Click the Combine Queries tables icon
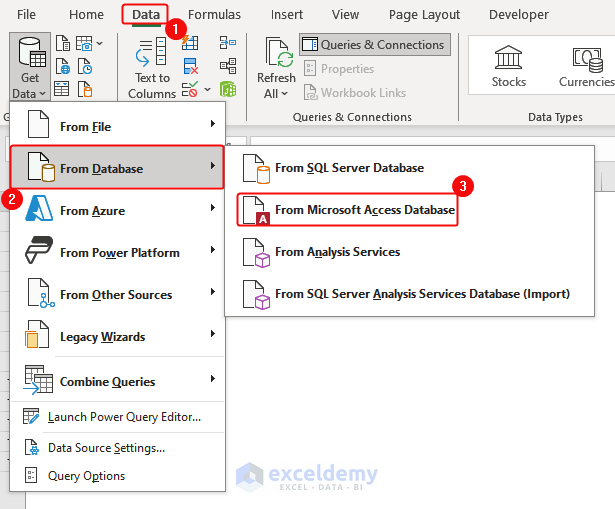 coord(38,379)
